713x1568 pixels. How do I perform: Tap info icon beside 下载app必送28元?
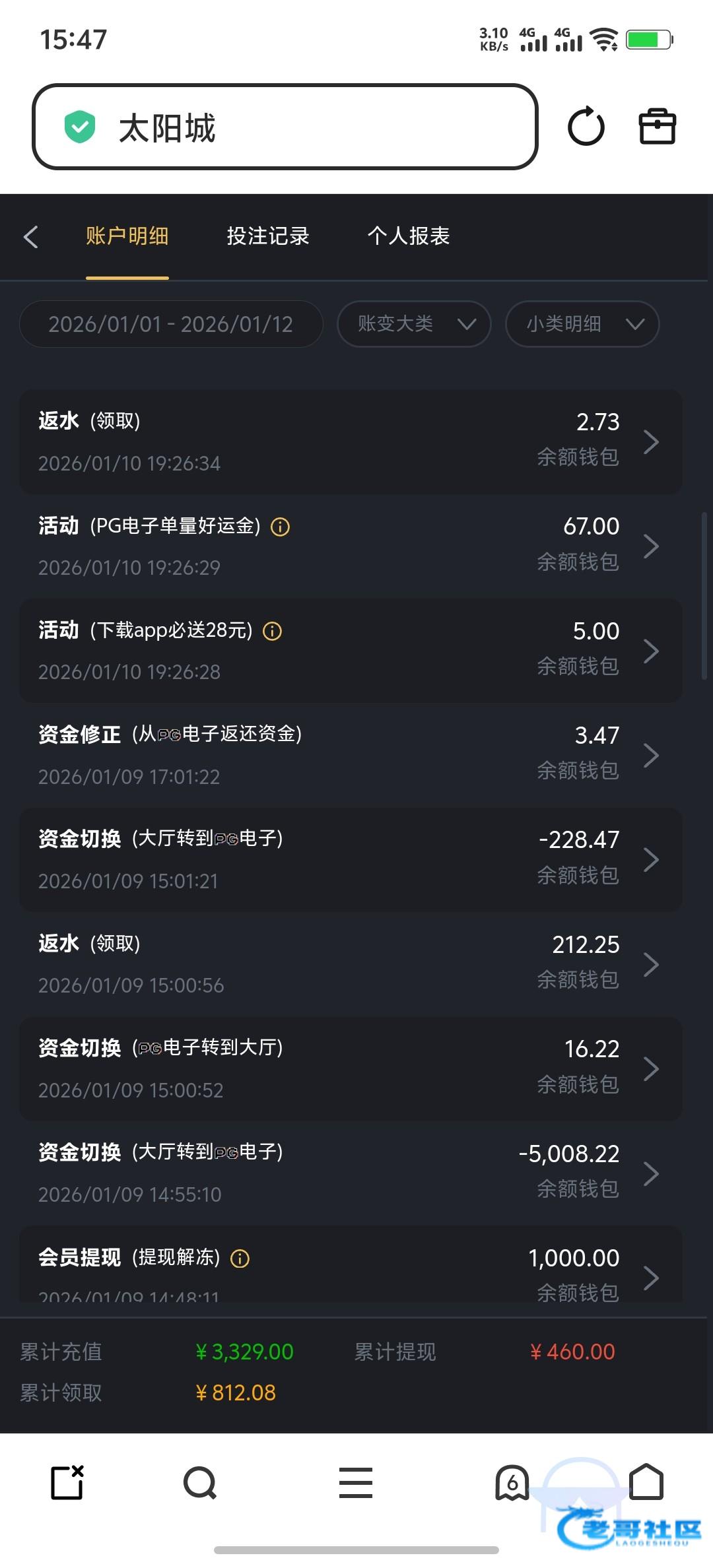pyautogui.click(x=272, y=632)
